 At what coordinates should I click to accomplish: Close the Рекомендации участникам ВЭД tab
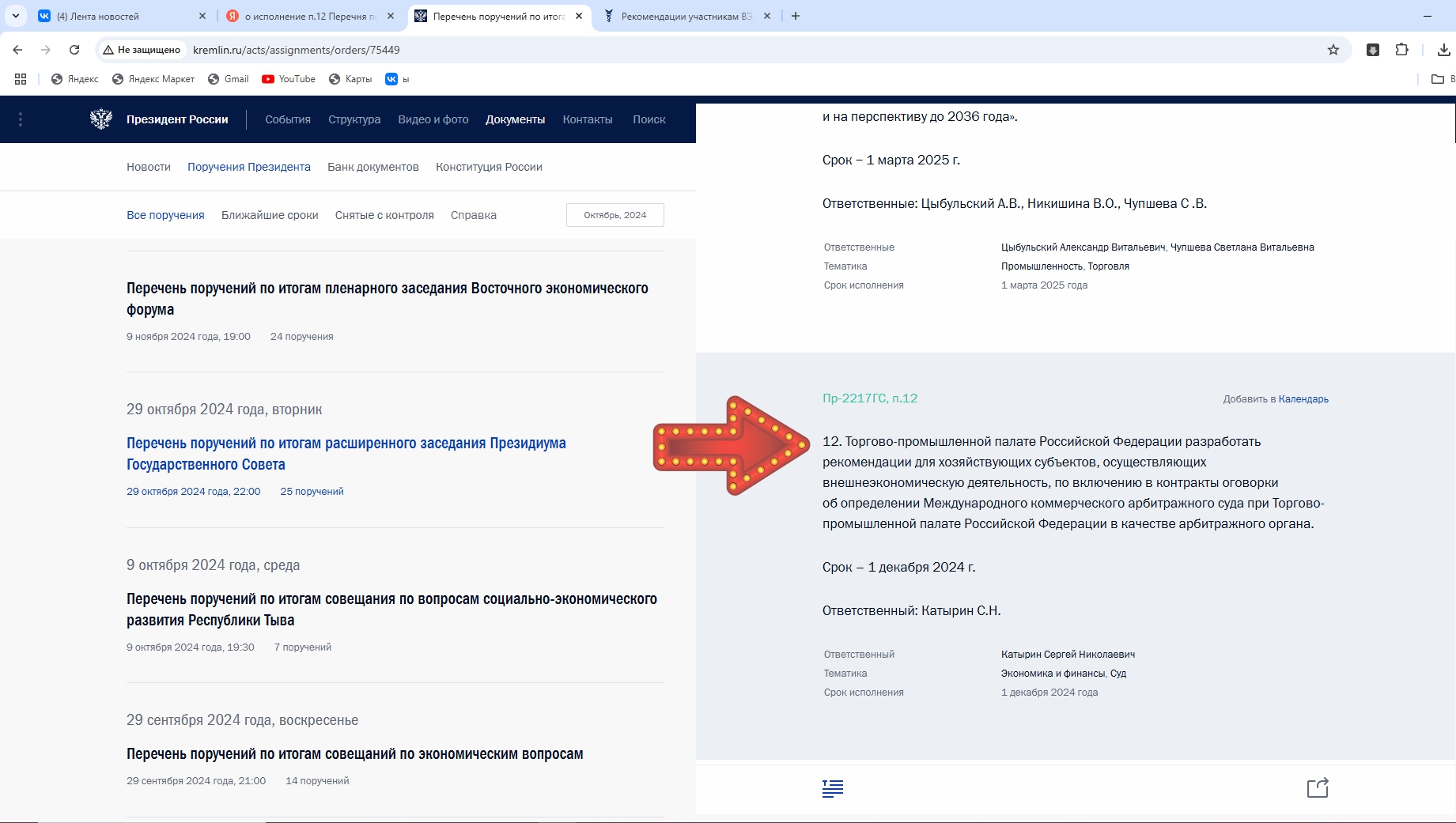click(x=767, y=16)
